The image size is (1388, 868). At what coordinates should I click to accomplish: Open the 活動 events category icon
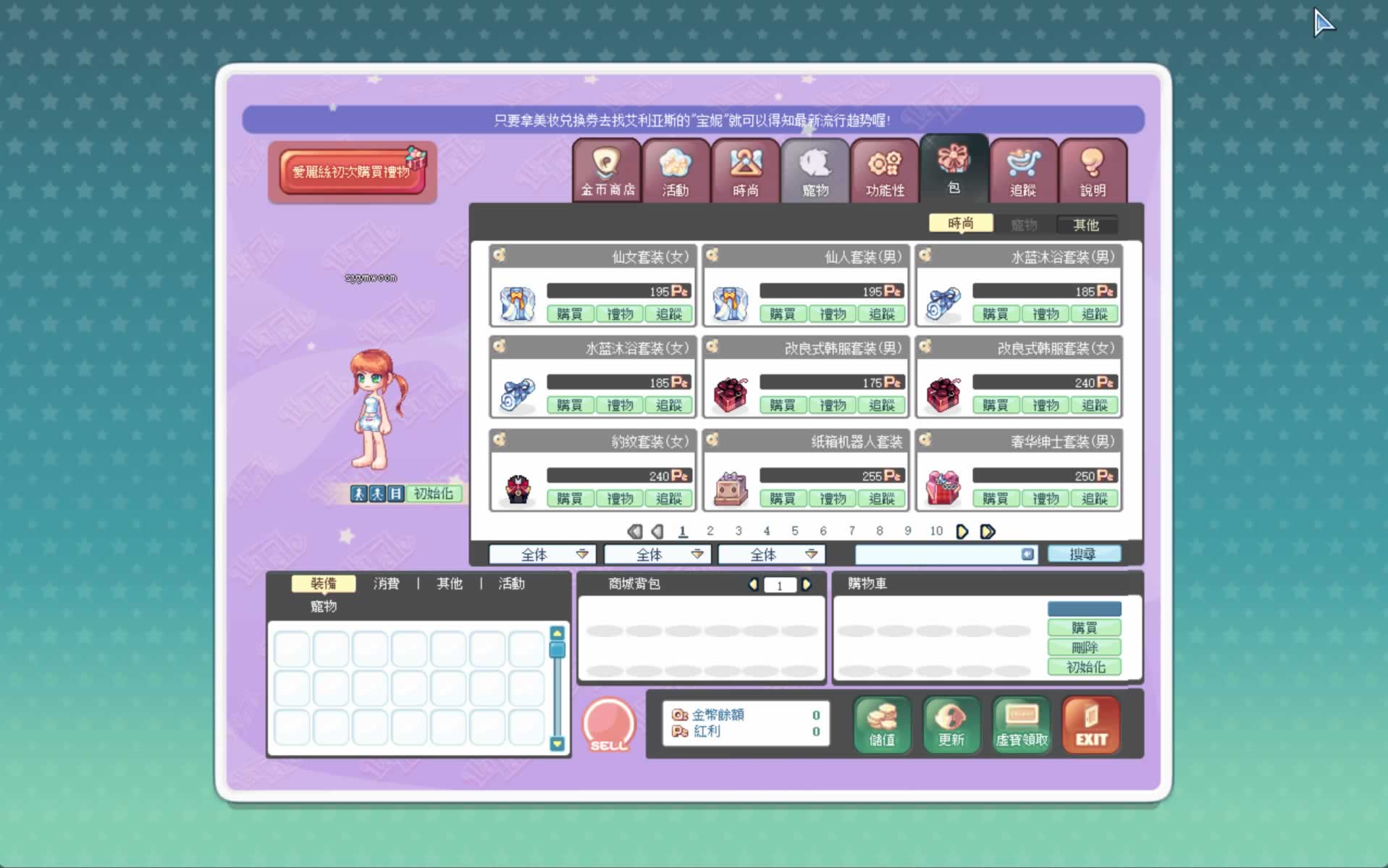(x=675, y=171)
